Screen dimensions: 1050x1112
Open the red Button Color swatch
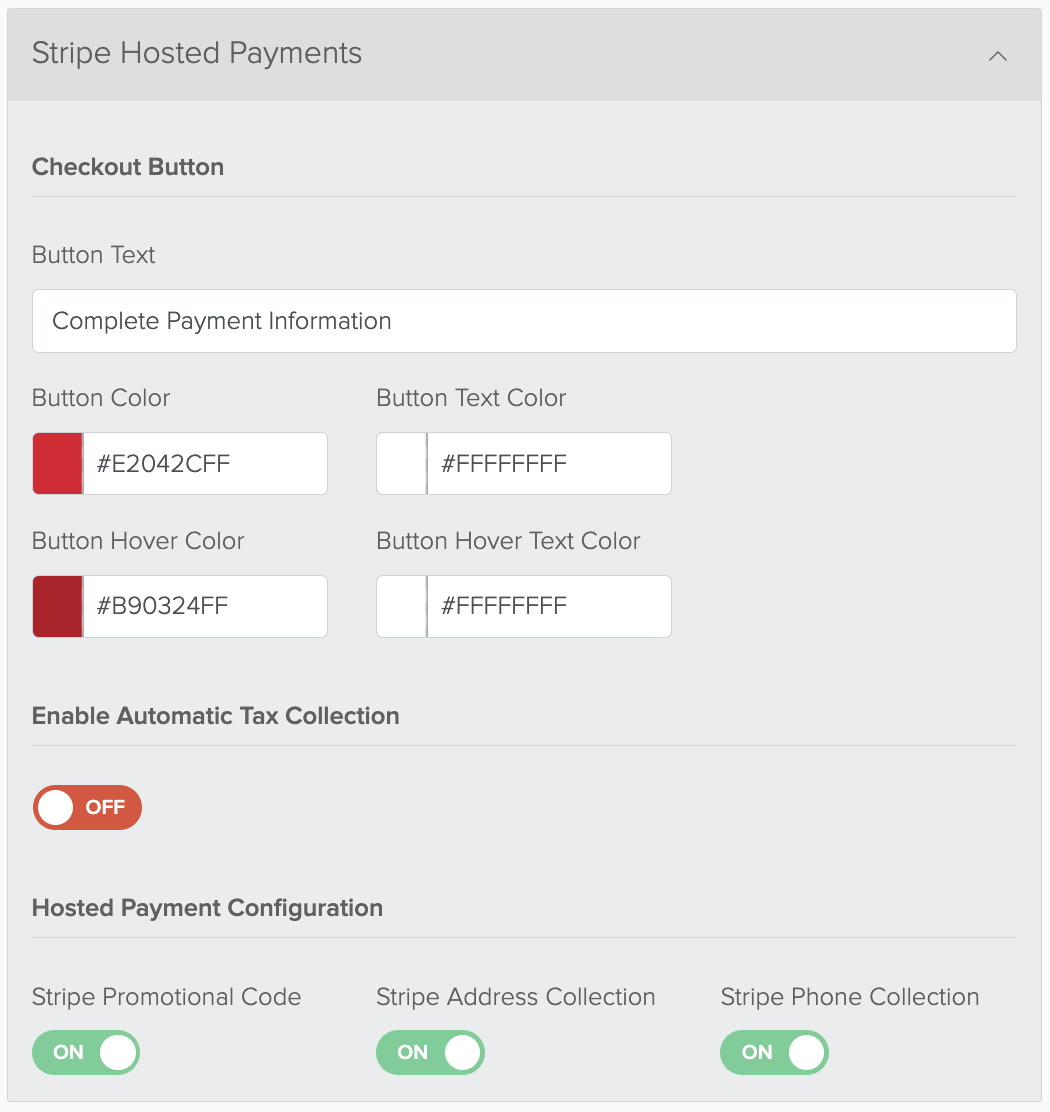click(57, 463)
